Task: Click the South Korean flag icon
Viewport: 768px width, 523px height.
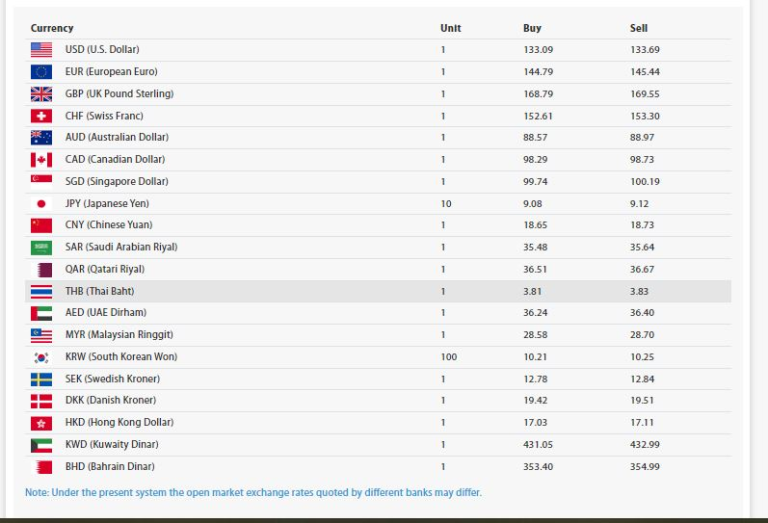Action: 41,357
